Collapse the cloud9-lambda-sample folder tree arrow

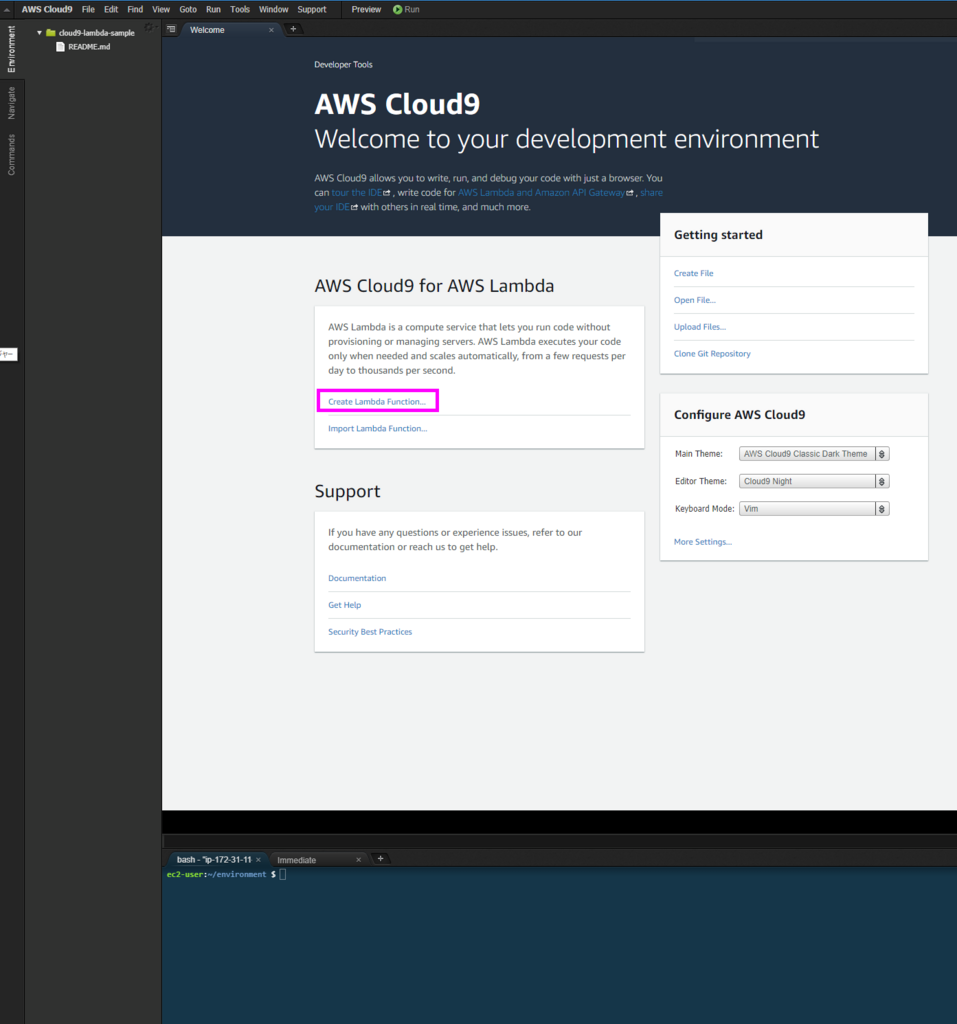[x=39, y=33]
